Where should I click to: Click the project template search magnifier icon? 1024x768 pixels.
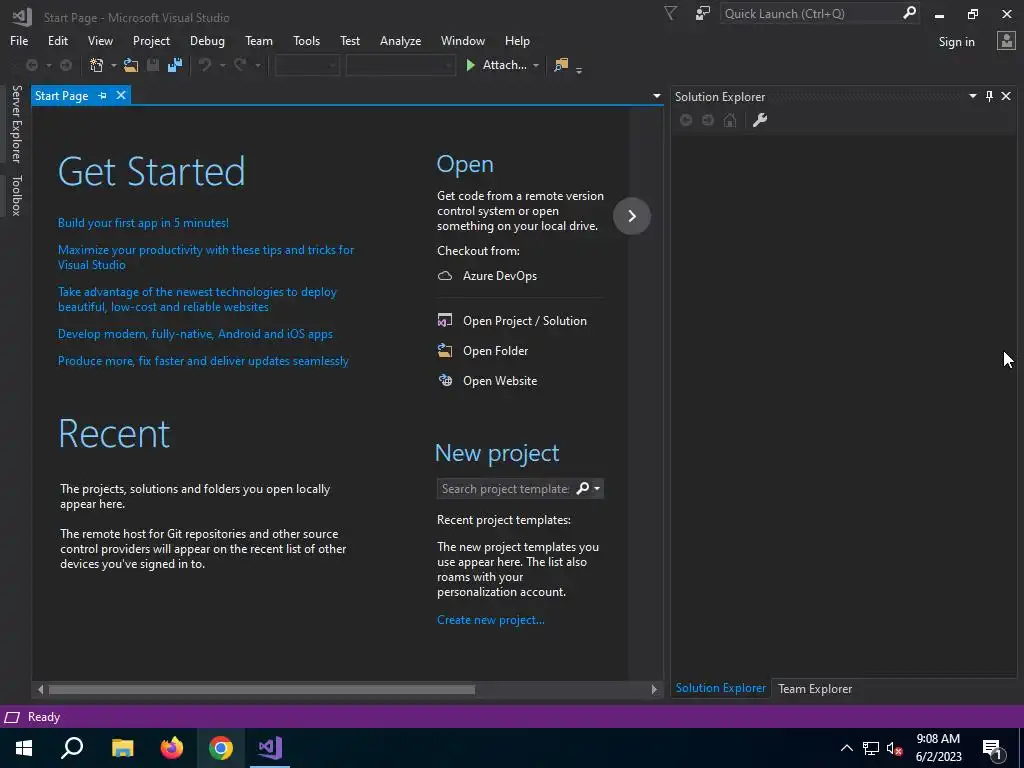[x=583, y=488]
